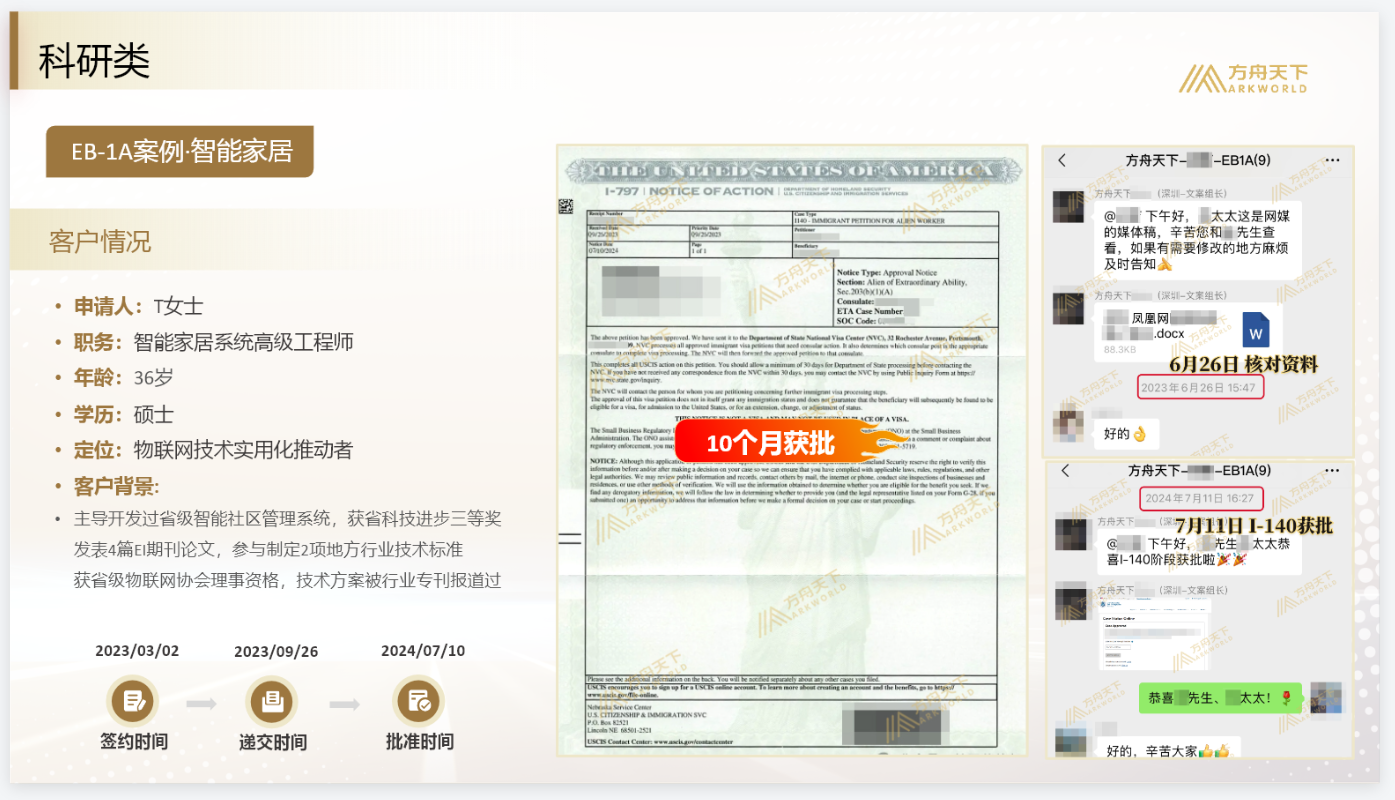The height and width of the screenshot is (800, 1395).
Task: Open the three-dot menu in the bottom chat
Action: click(1333, 469)
